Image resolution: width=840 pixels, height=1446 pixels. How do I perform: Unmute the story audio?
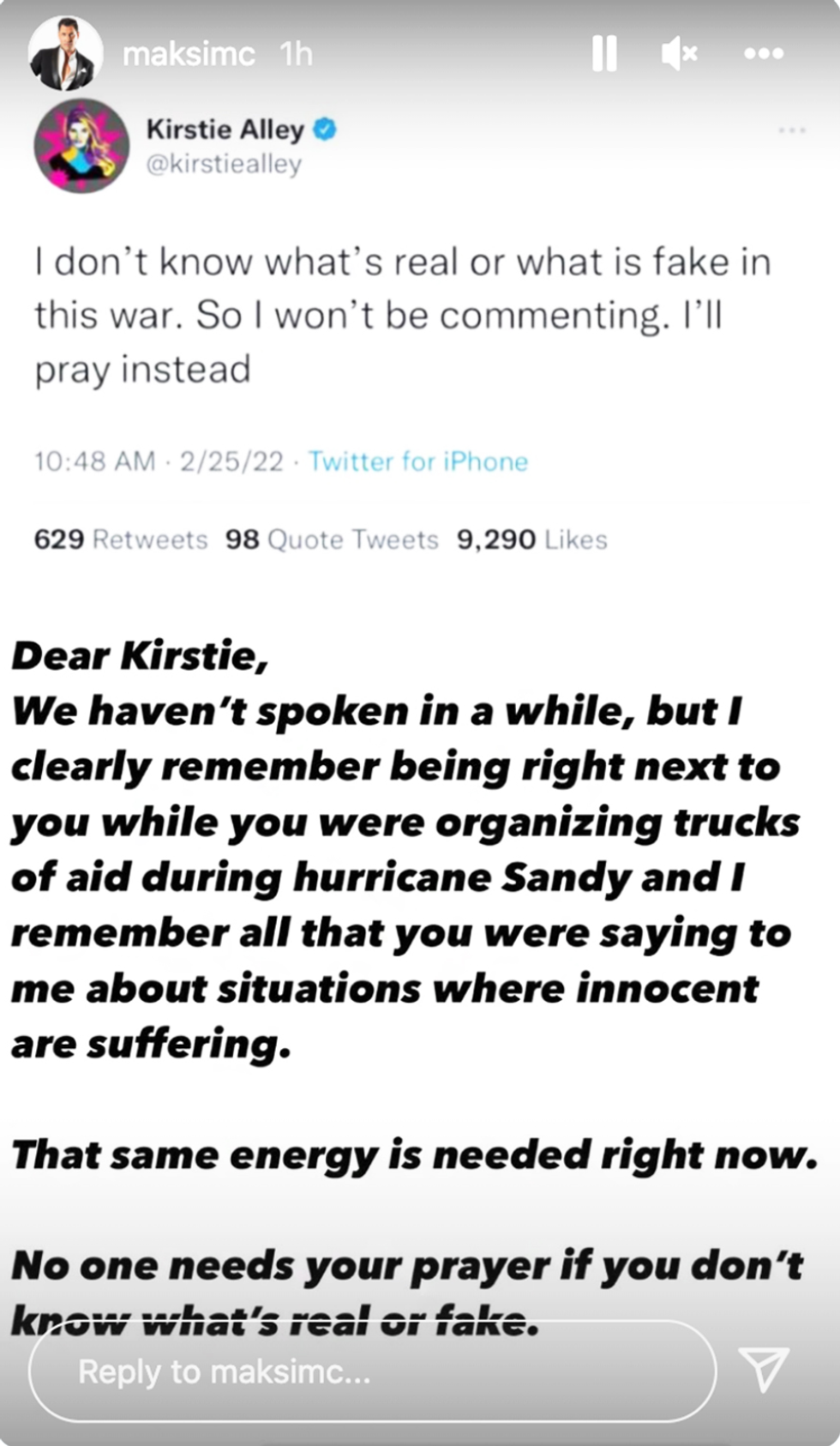[680, 54]
